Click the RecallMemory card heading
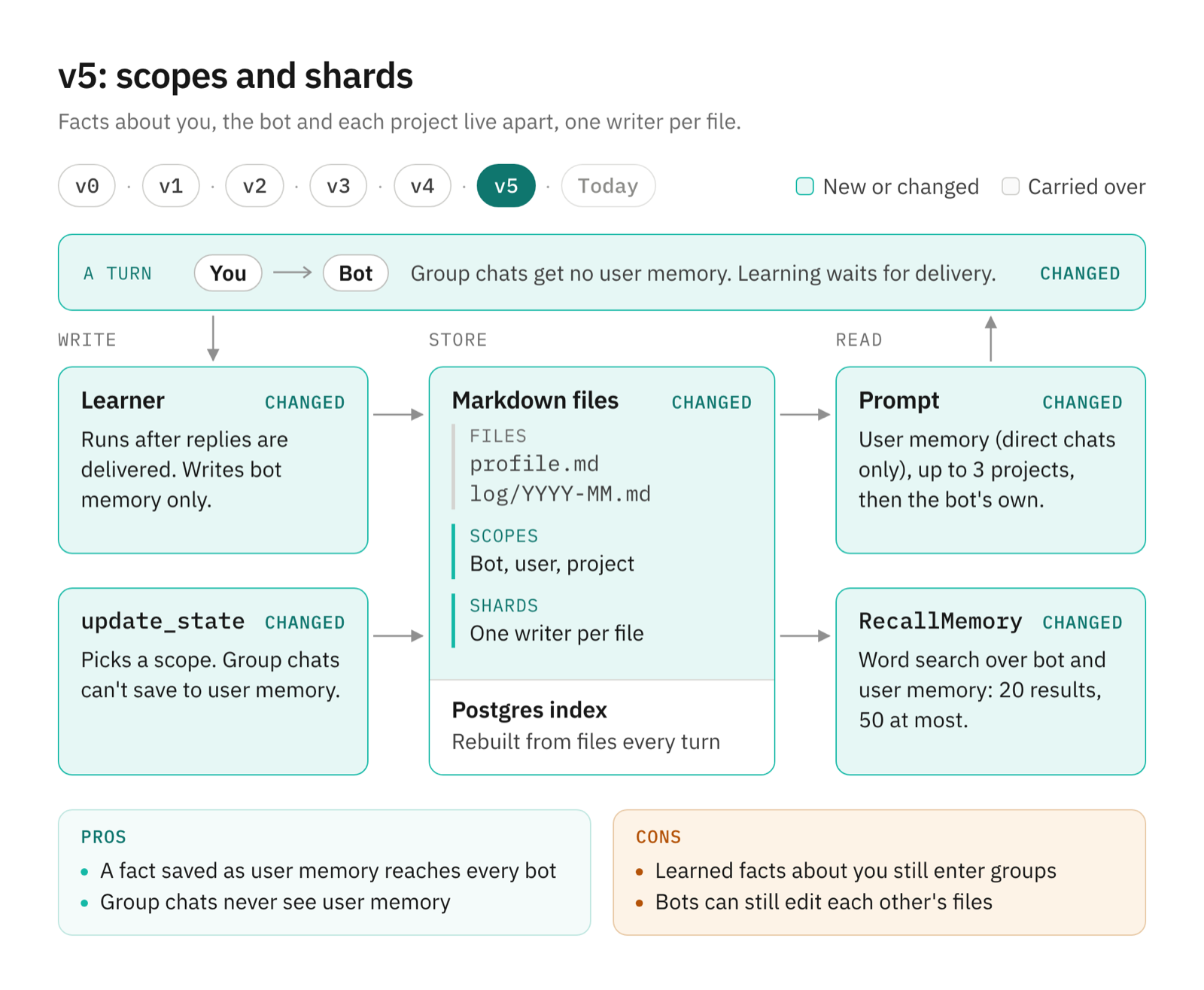The image size is (1204, 990). tap(940, 621)
